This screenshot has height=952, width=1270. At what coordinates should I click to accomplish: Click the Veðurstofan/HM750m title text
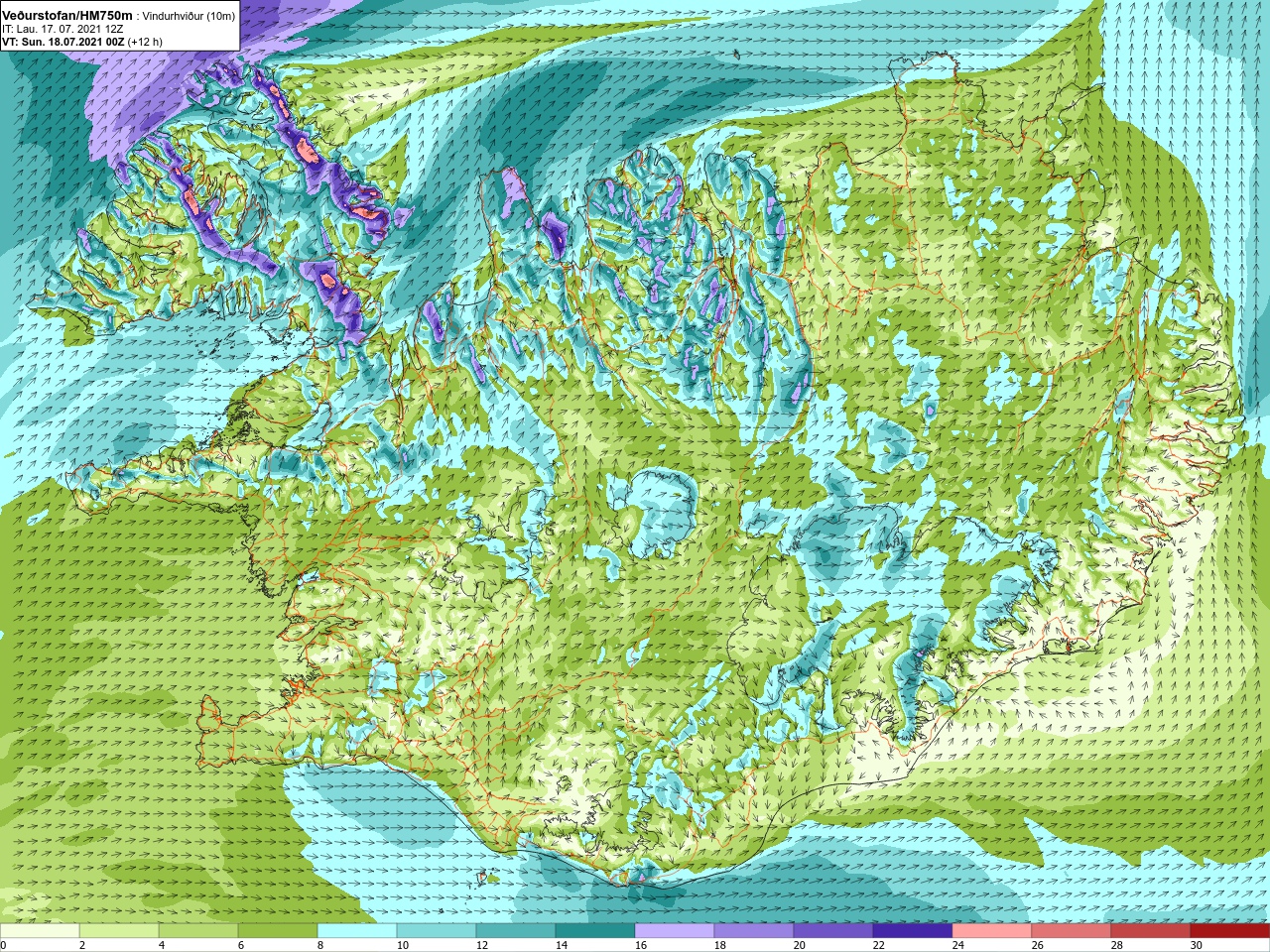67,16
